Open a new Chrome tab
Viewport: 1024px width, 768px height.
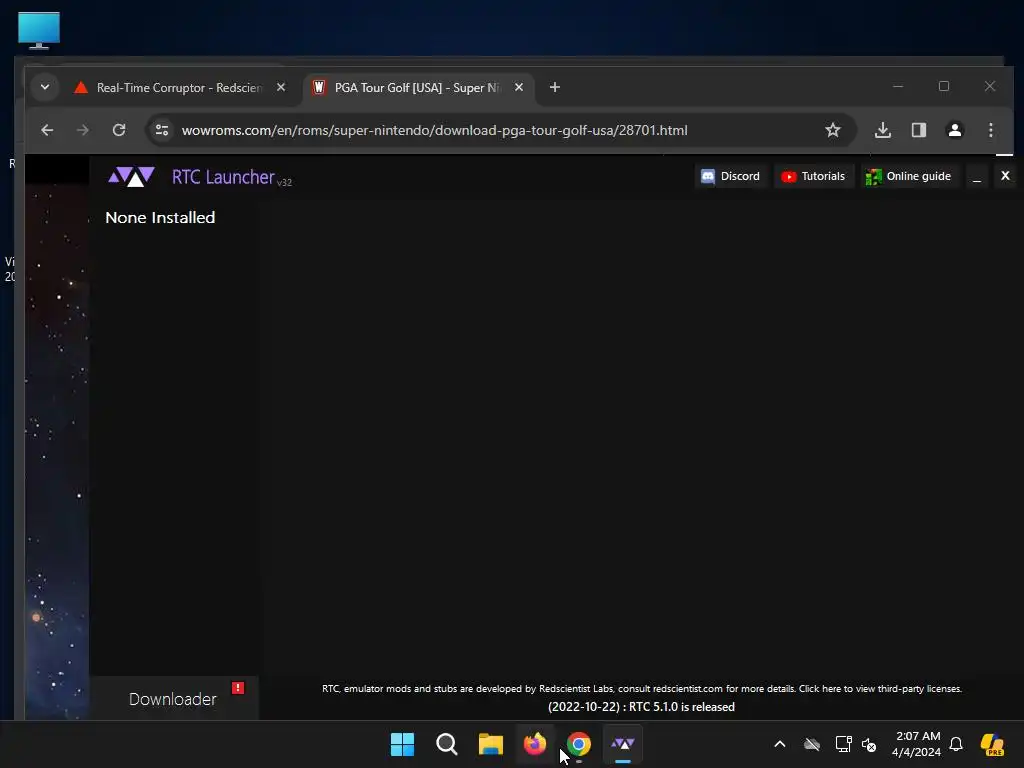[x=554, y=87]
